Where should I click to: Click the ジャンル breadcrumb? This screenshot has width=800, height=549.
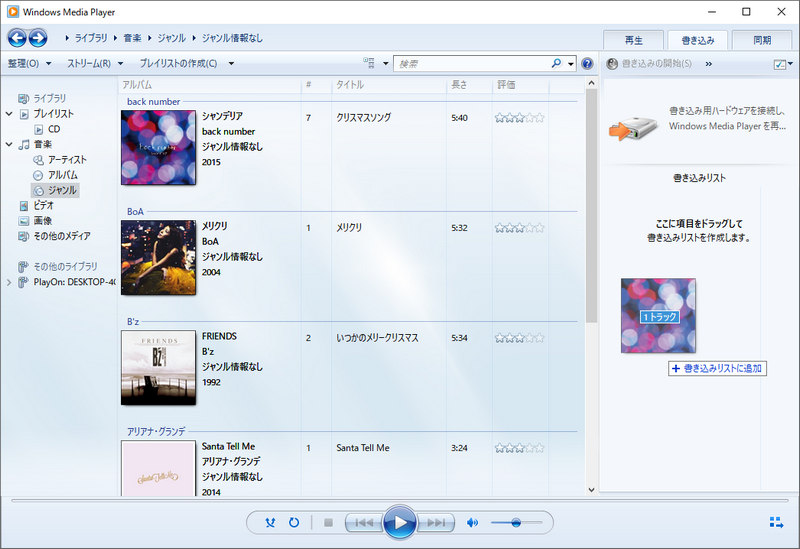click(x=171, y=38)
